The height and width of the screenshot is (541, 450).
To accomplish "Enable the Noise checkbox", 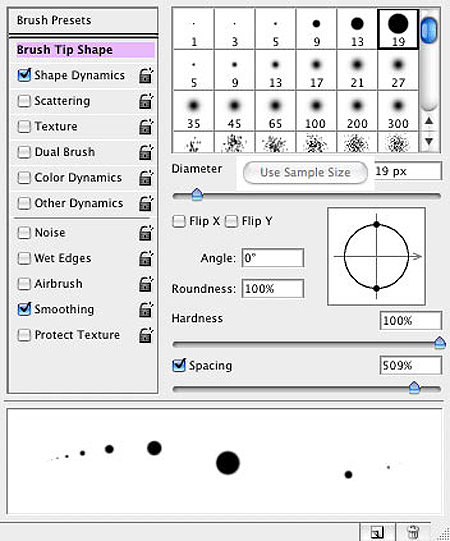I will point(24,233).
